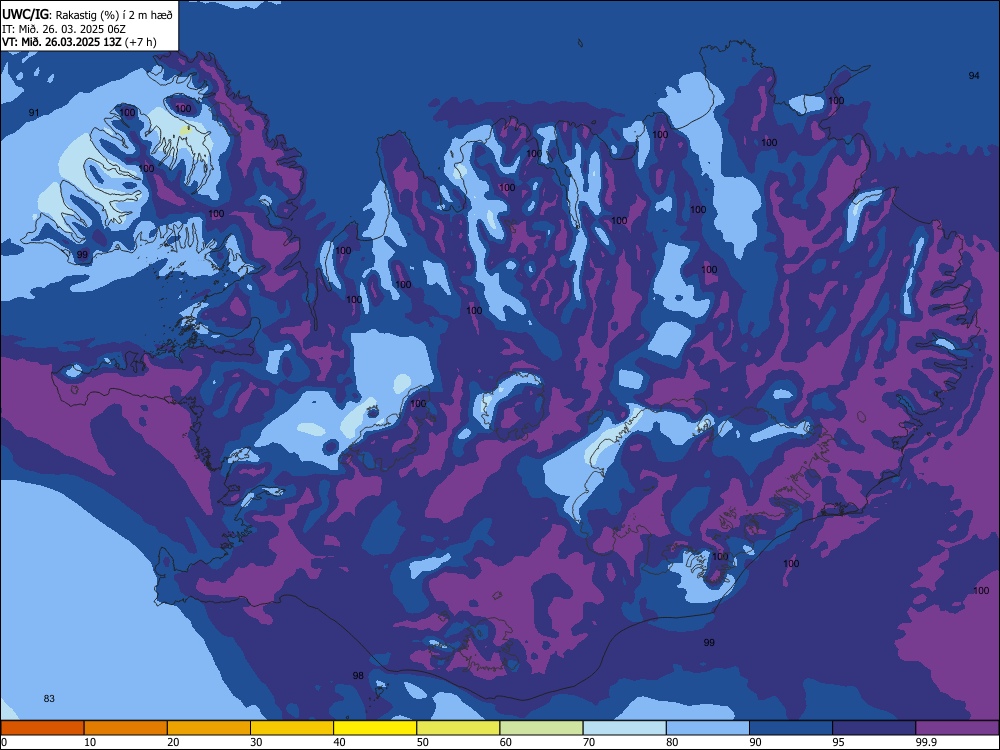Click the '91' humidity value on the map

pos(34,113)
